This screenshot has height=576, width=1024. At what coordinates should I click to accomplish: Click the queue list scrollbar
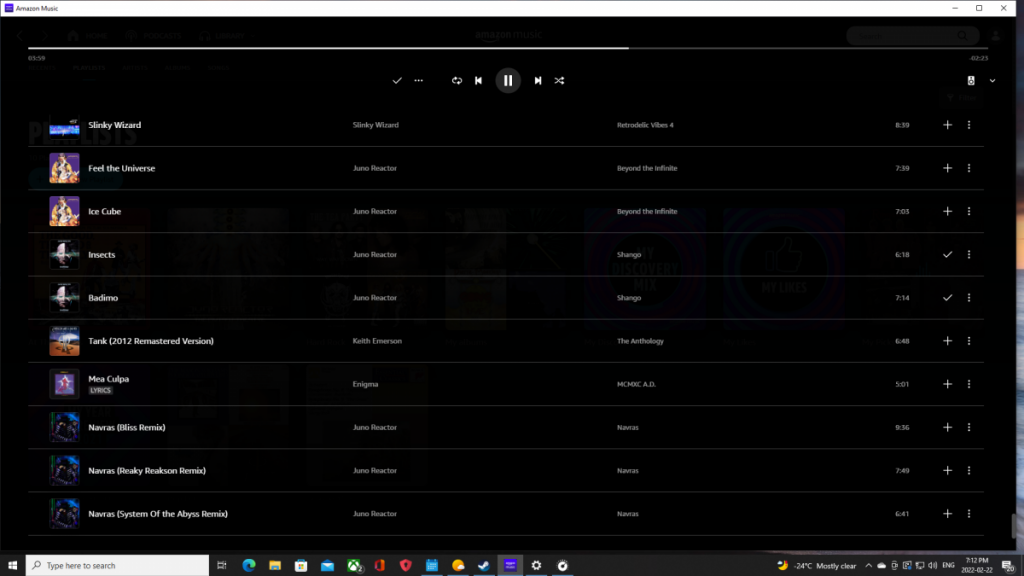click(x=1014, y=526)
